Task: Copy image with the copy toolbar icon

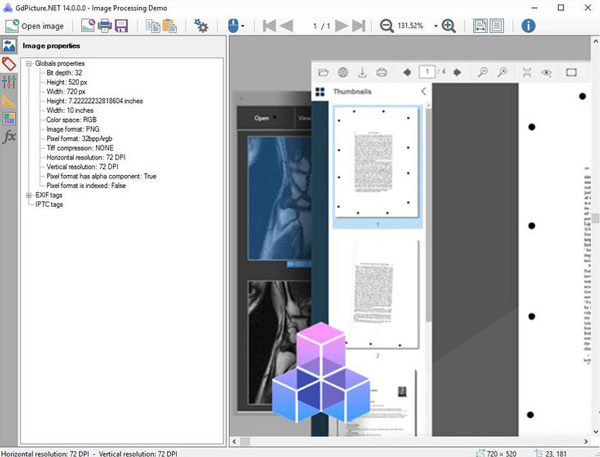Action: [152, 25]
